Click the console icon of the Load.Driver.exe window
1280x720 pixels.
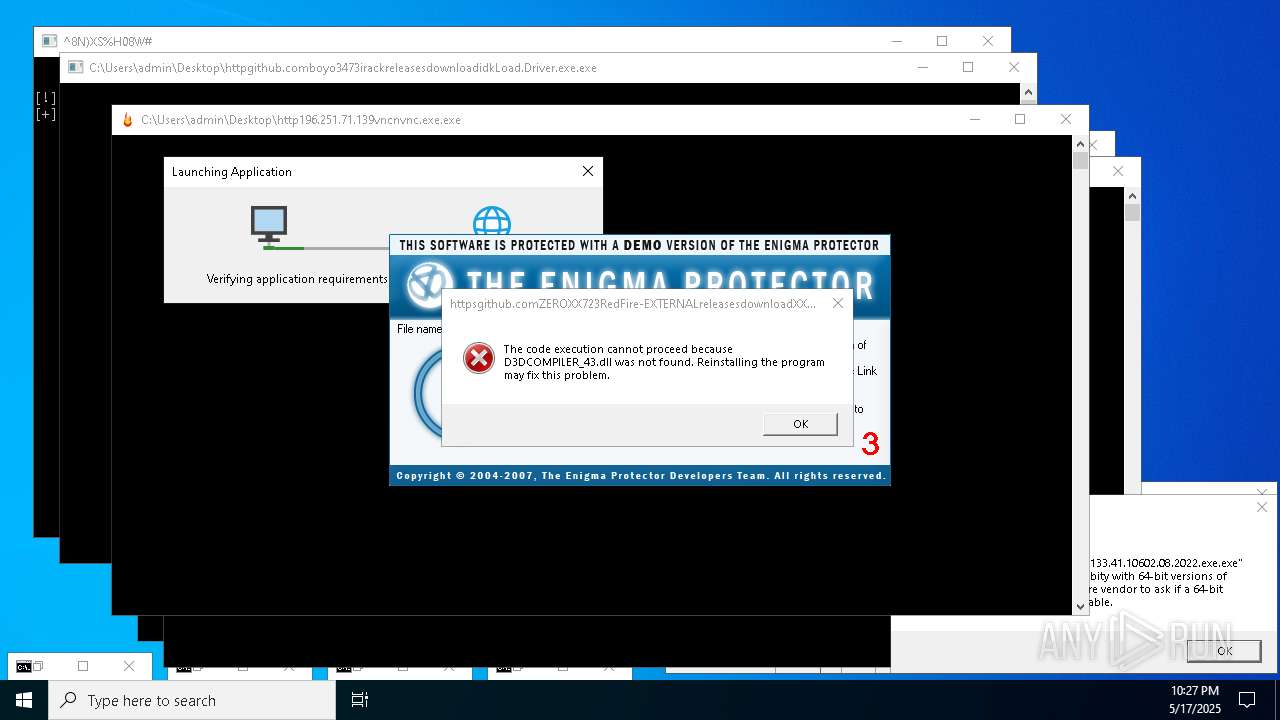pyautogui.click(x=75, y=68)
